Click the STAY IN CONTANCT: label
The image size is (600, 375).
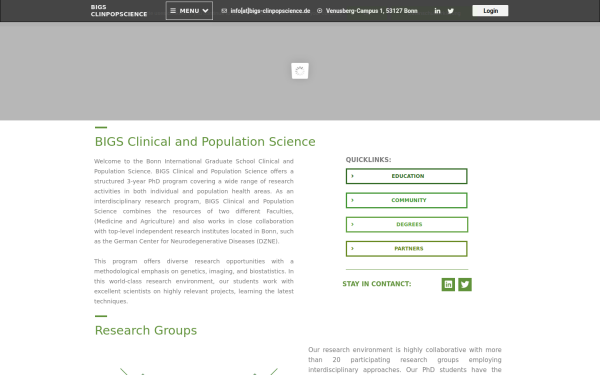tap(377, 284)
